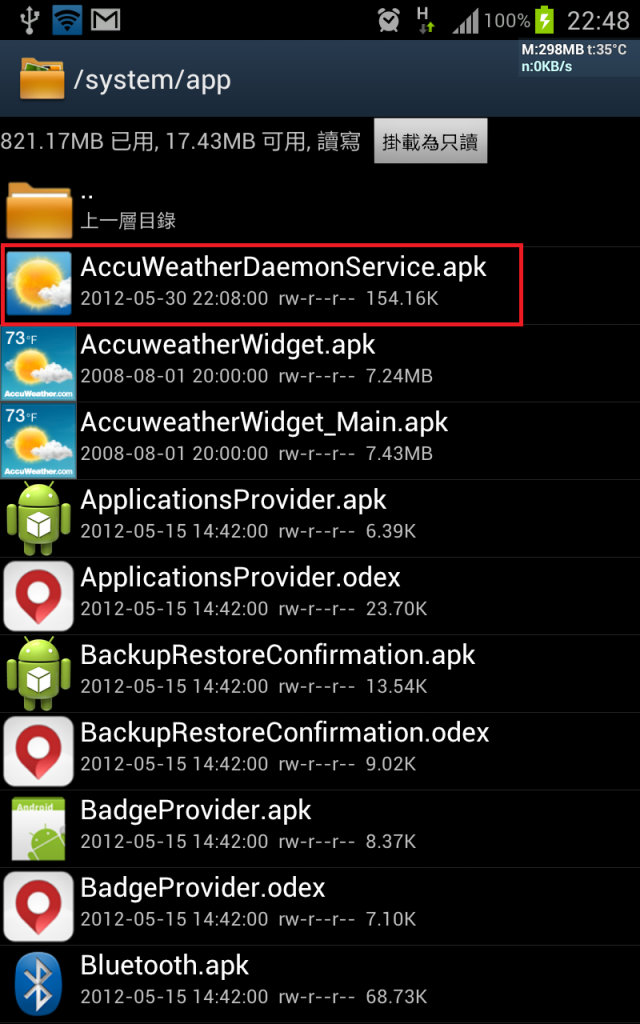Select BadgeProvider.odex file row

(320, 906)
